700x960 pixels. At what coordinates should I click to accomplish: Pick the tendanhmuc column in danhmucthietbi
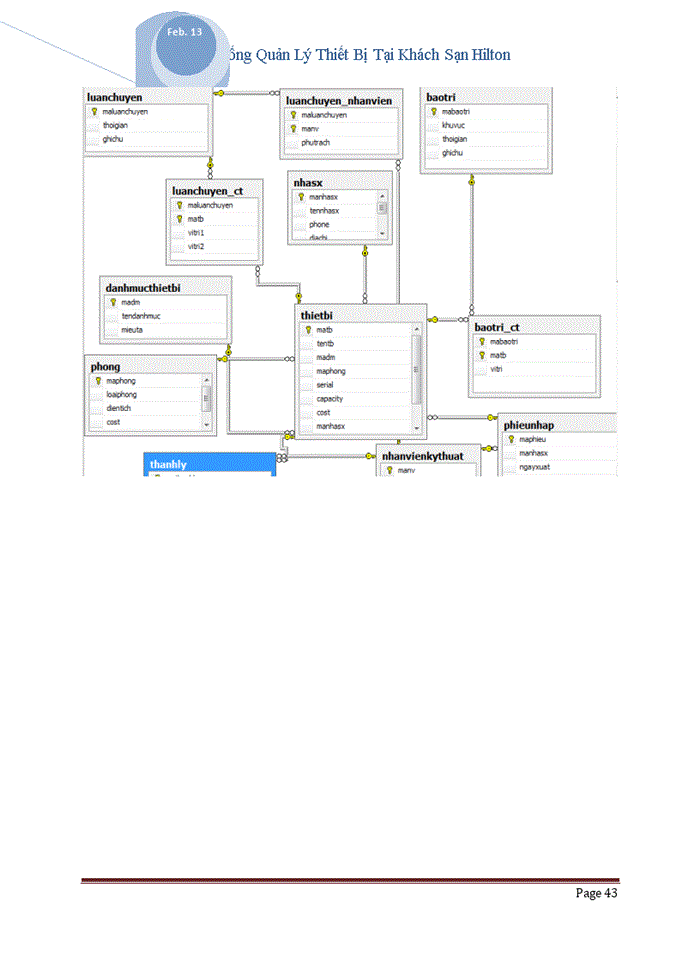click(141, 316)
